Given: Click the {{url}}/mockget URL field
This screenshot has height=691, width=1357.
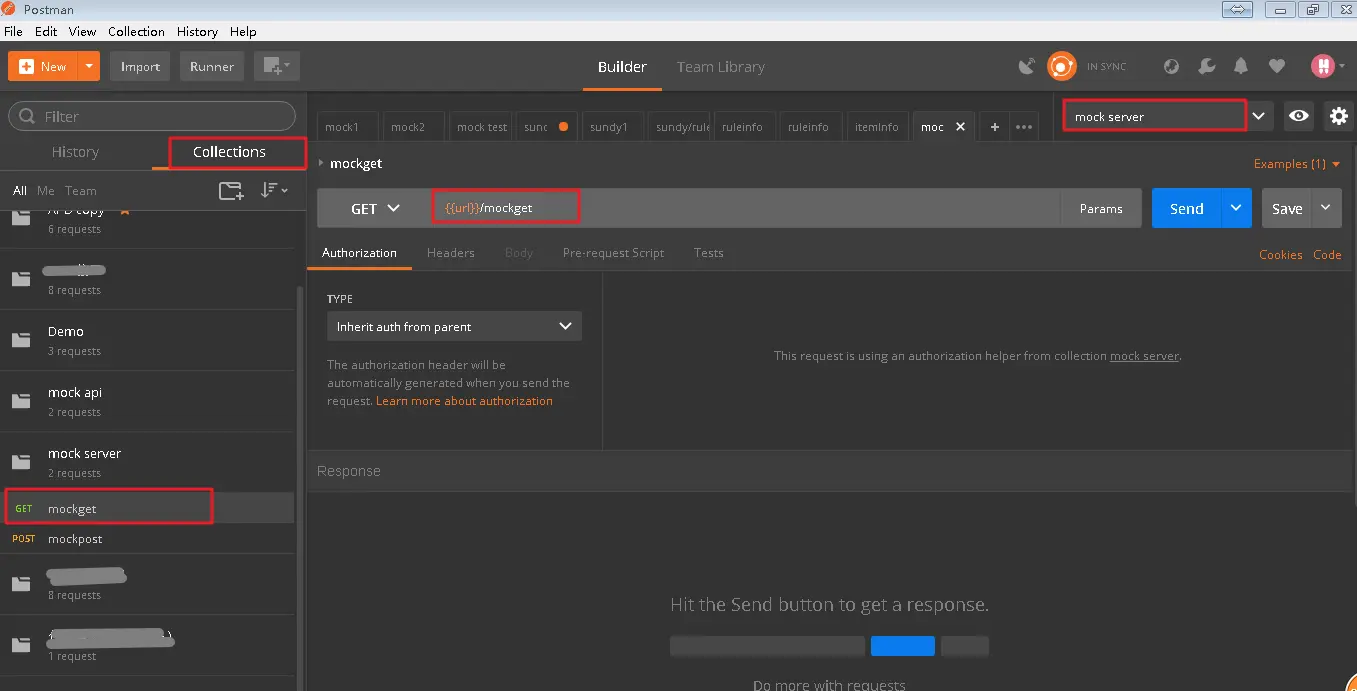Looking at the screenshot, I should [745, 209].
